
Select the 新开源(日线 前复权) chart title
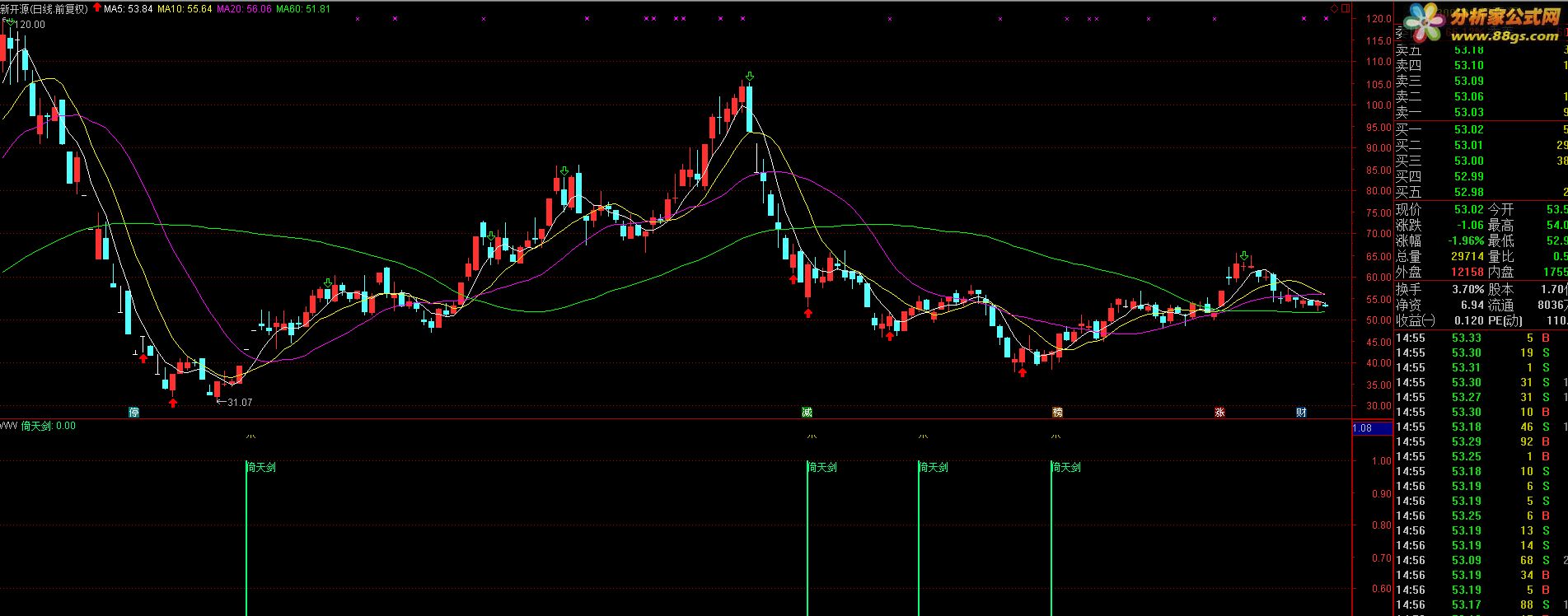pyautogui.click(x=44, y=9)
